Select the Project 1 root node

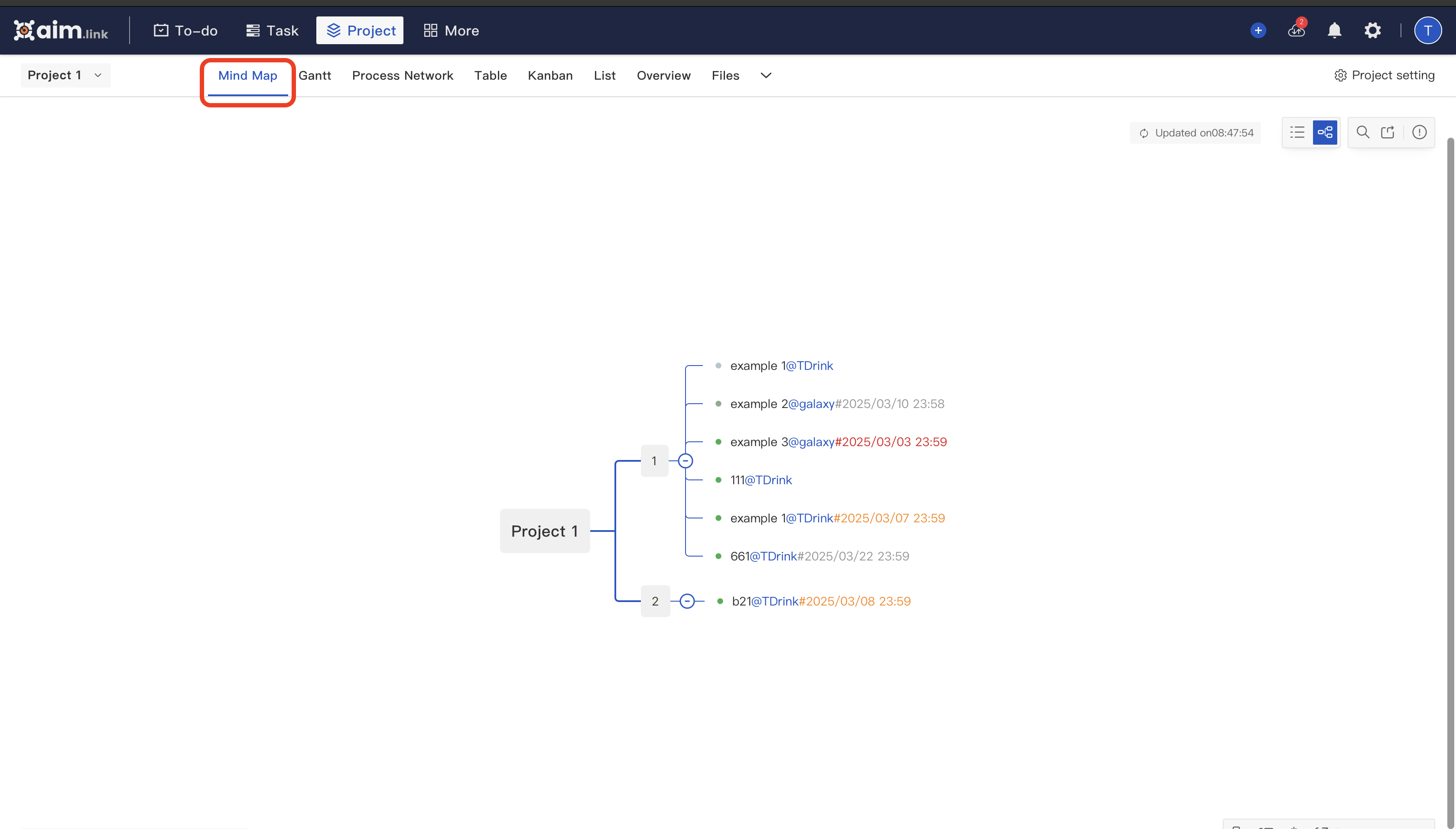pyautogui.click(x=544, y=531)
